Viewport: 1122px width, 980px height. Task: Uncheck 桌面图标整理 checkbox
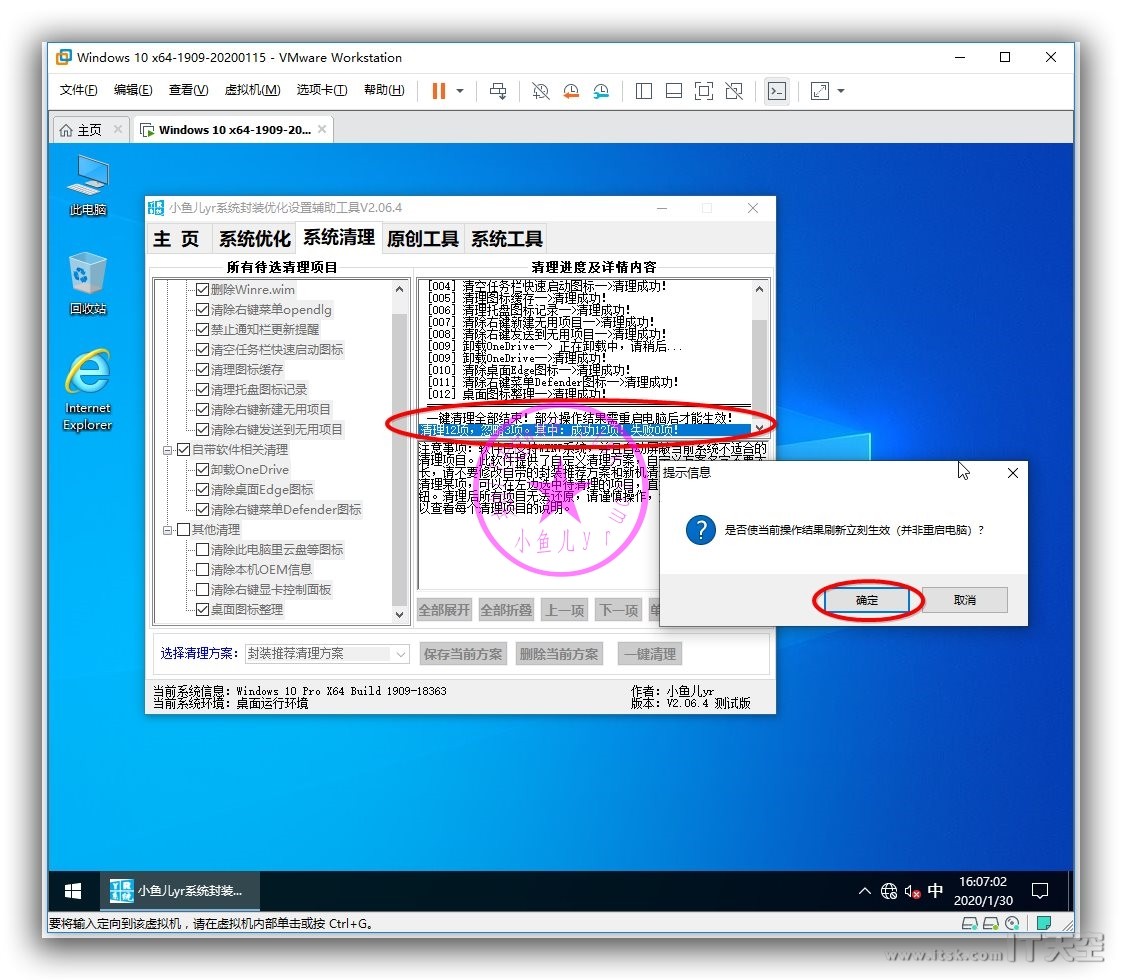click(x=203, y=610)
